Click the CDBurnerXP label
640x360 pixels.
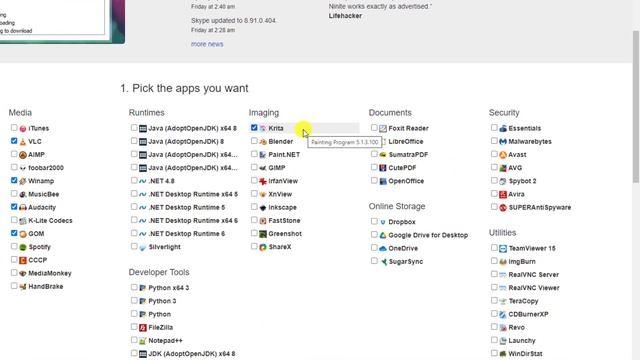[x=528, y=314]
